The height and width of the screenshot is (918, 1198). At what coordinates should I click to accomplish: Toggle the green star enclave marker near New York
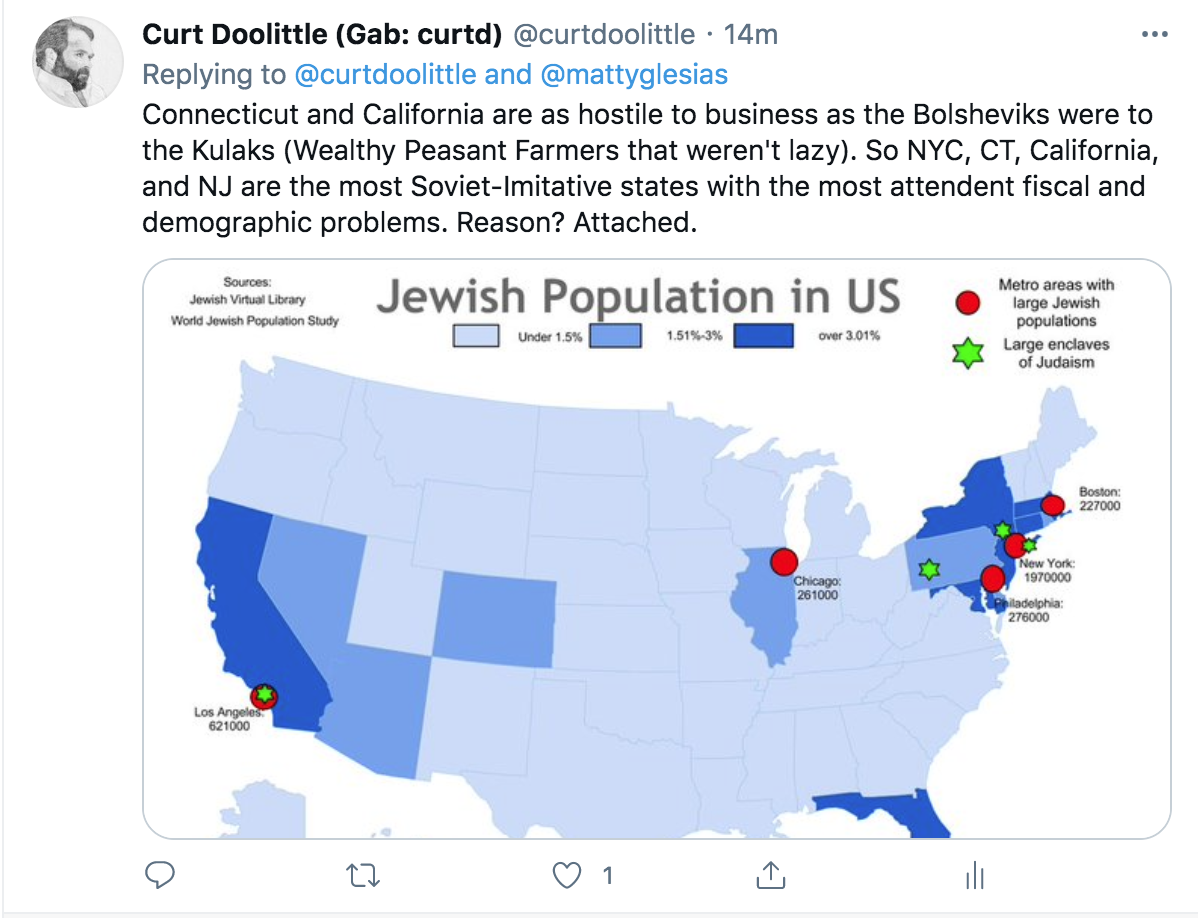(1002, 528)
